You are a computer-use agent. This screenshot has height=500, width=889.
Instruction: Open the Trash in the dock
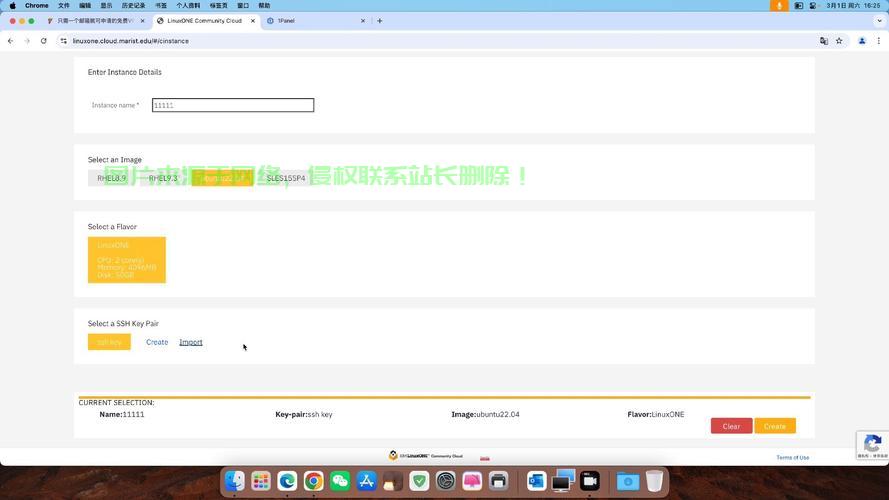[x=654, y=481]
